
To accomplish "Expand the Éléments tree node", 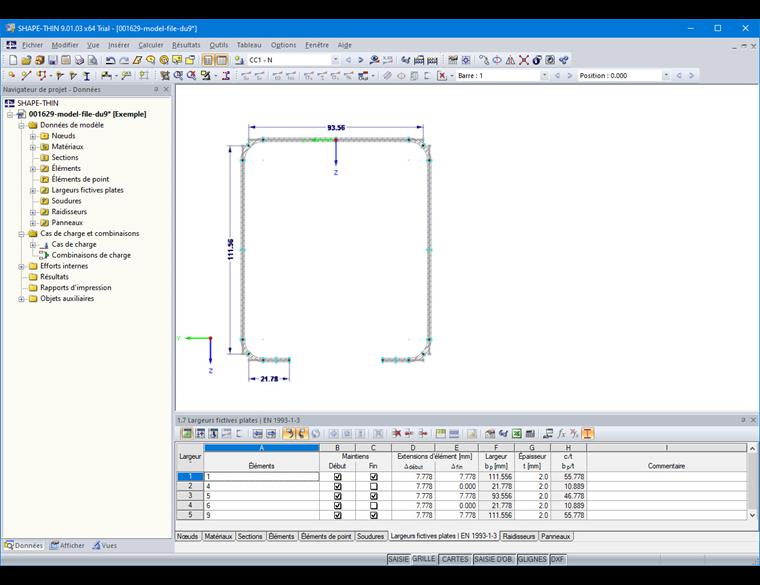I will (x=33, y=169).
